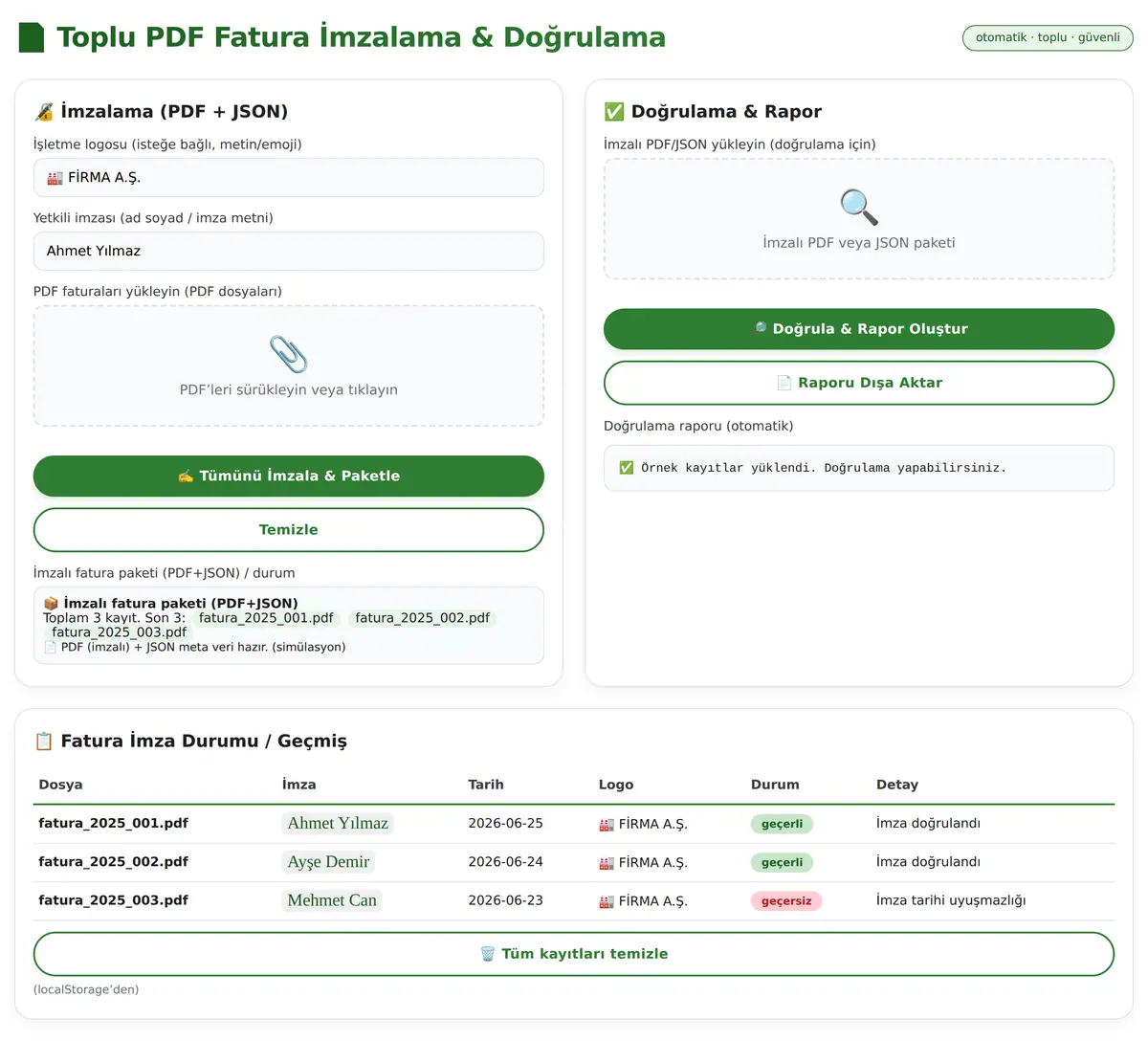The height and width of the screenshot is (1041, 1148).
Task: Click the magnifier icon in verification dropzone
Action: 858,207
